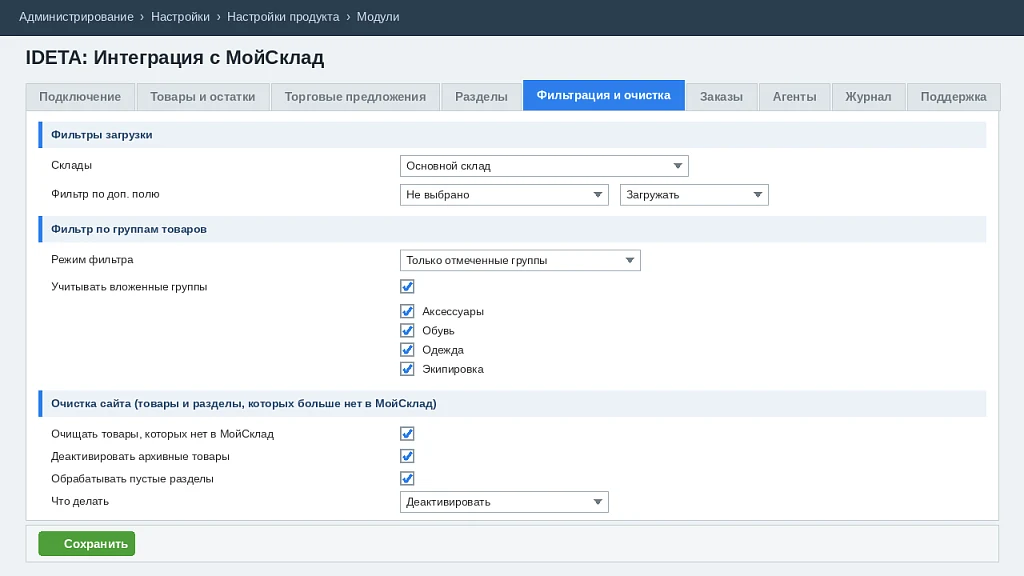This screenshot has width=1024, height=576.
Task: Open the Что делать dropdown
Action: pos(504,502)
